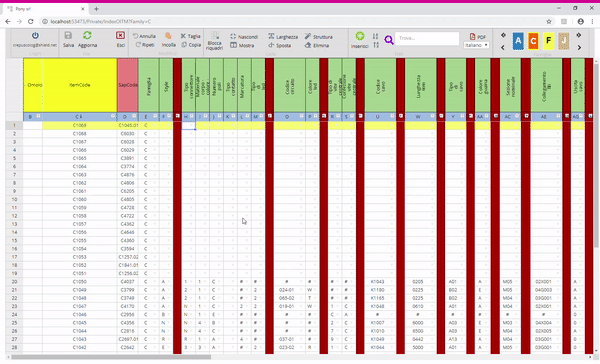600x364 pixels.
Task: Hide columns with Nascondi
Action: (x=244, y=37)
